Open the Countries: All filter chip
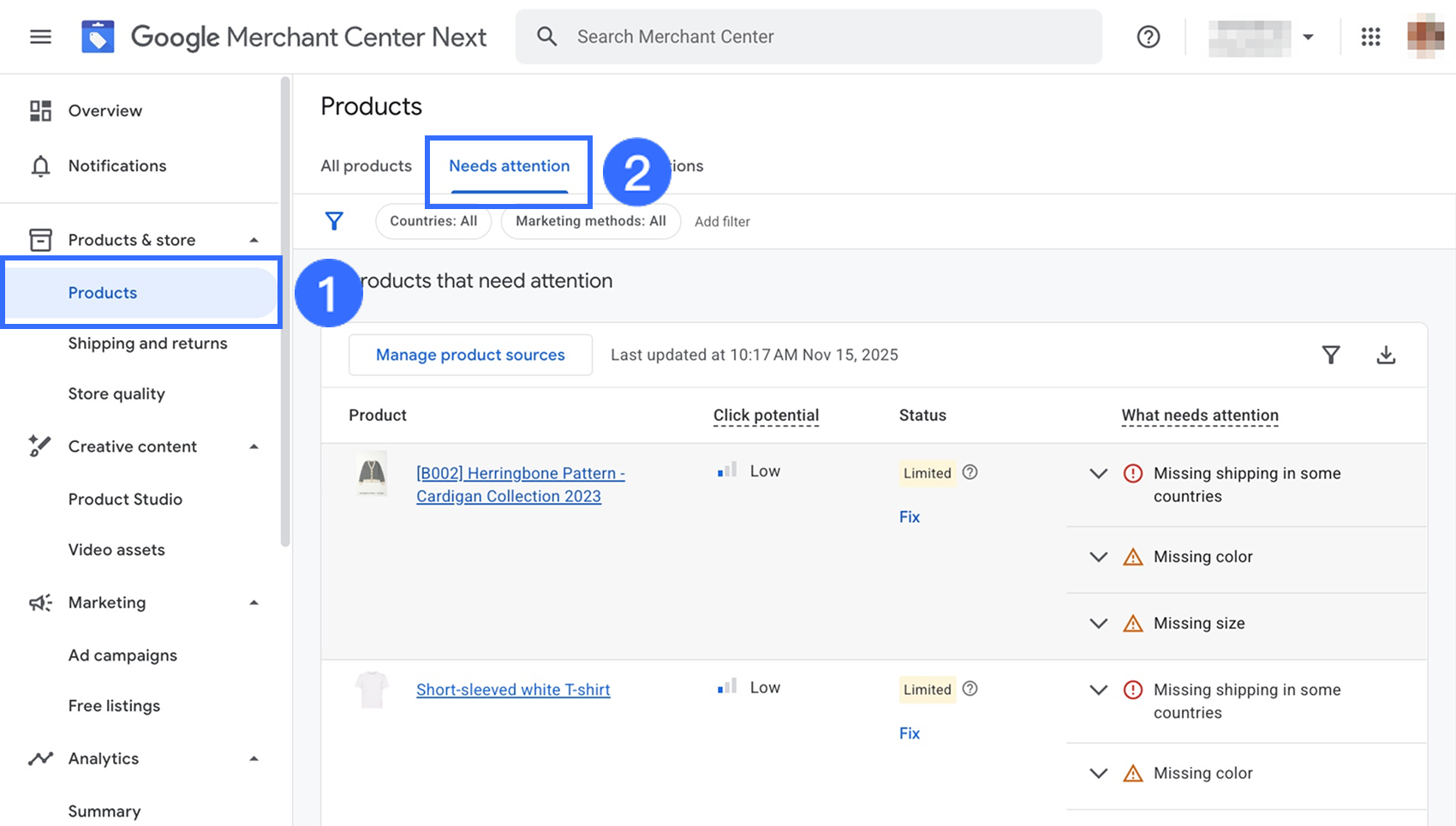1456x826 pixels. (433, 221)
